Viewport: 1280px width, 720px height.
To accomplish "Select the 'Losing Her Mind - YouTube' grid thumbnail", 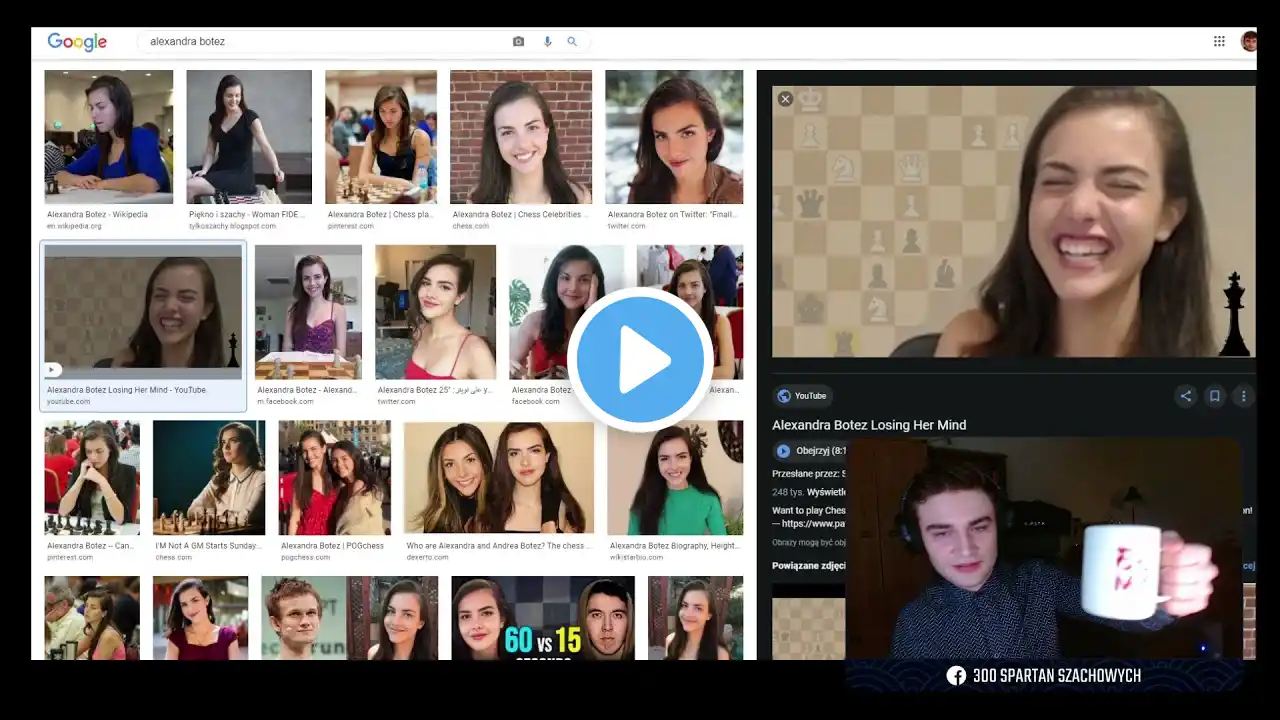I will 143,312.
